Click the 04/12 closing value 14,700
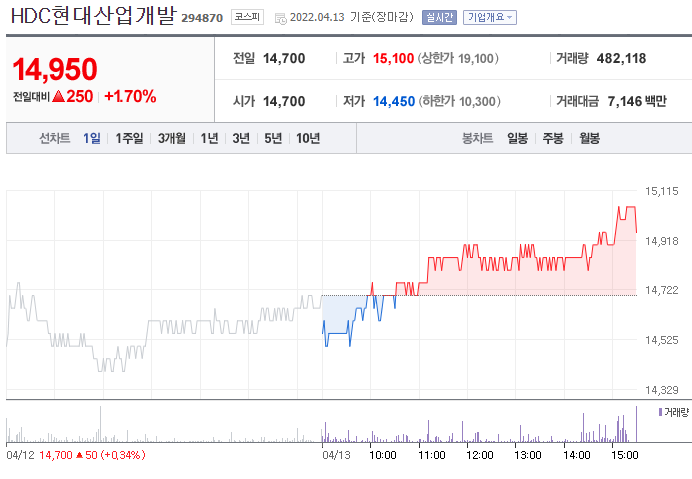 point(56,455)
